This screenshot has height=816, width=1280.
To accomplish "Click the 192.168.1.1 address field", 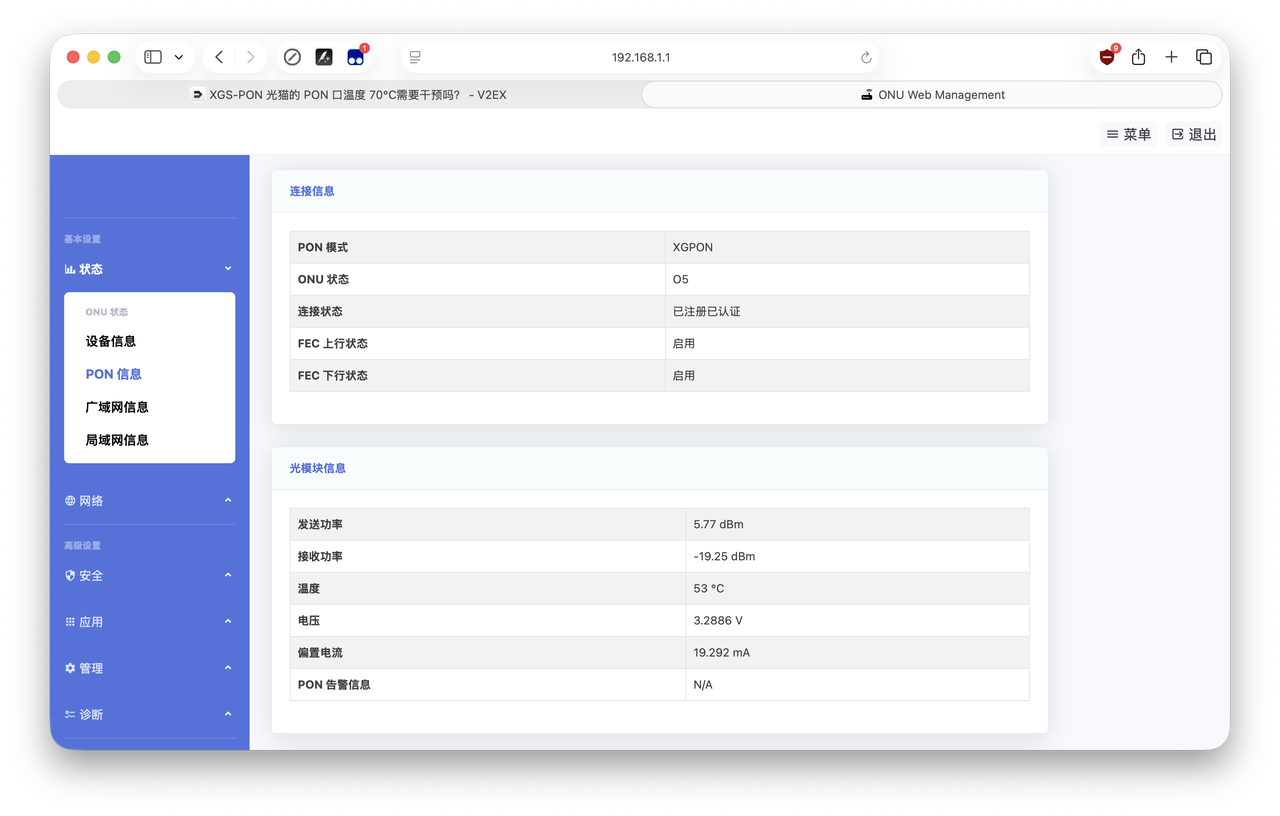I will pos(641,57).
